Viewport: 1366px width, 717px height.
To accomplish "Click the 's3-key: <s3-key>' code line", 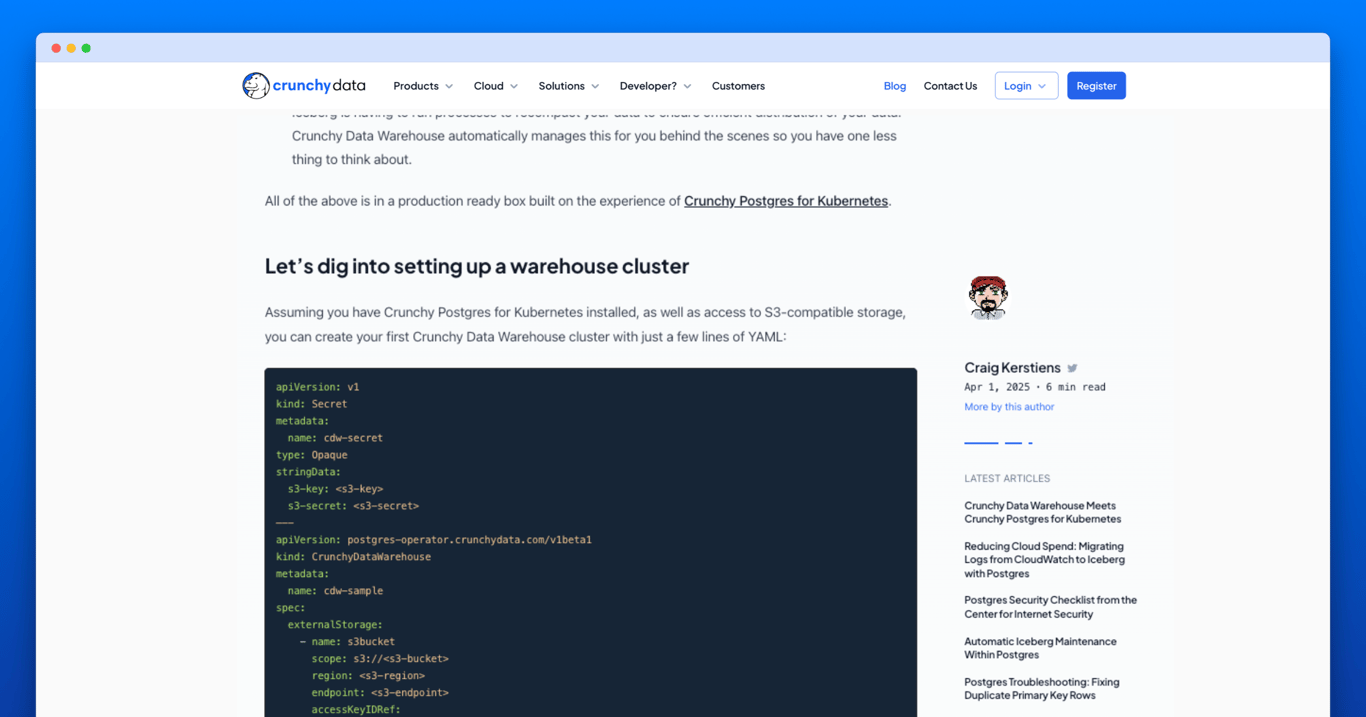I will coord(335,489).
